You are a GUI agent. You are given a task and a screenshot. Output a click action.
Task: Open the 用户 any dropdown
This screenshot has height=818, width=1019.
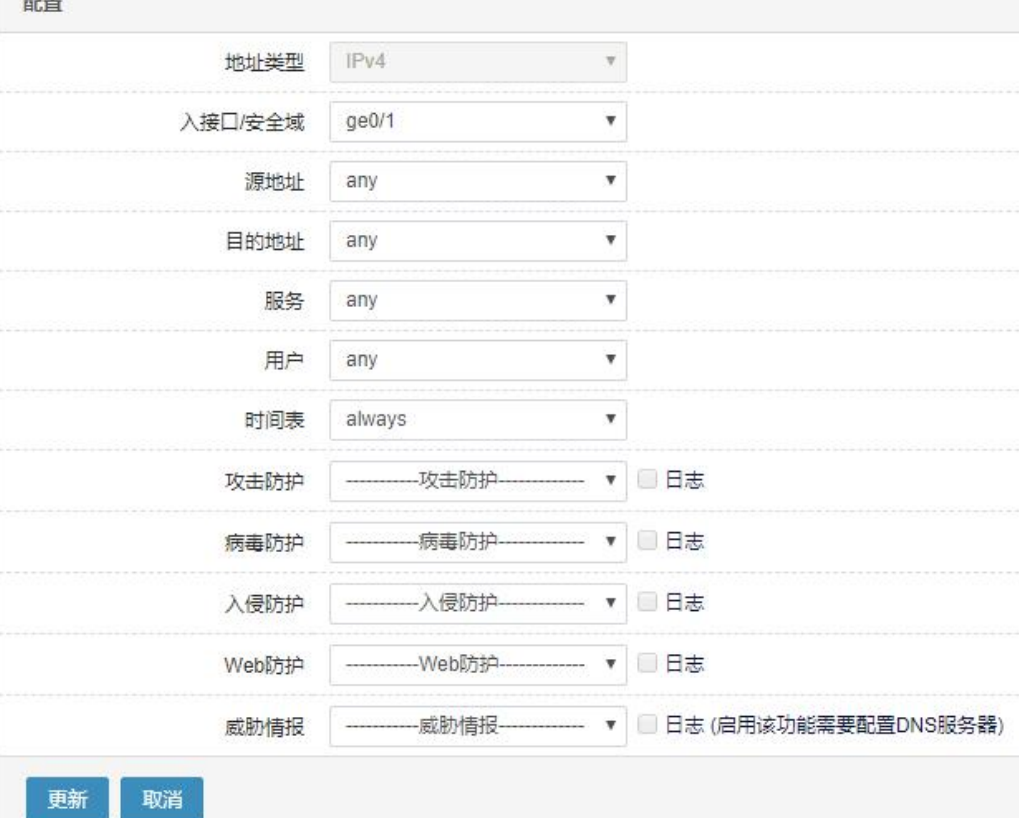pos(478,360)
